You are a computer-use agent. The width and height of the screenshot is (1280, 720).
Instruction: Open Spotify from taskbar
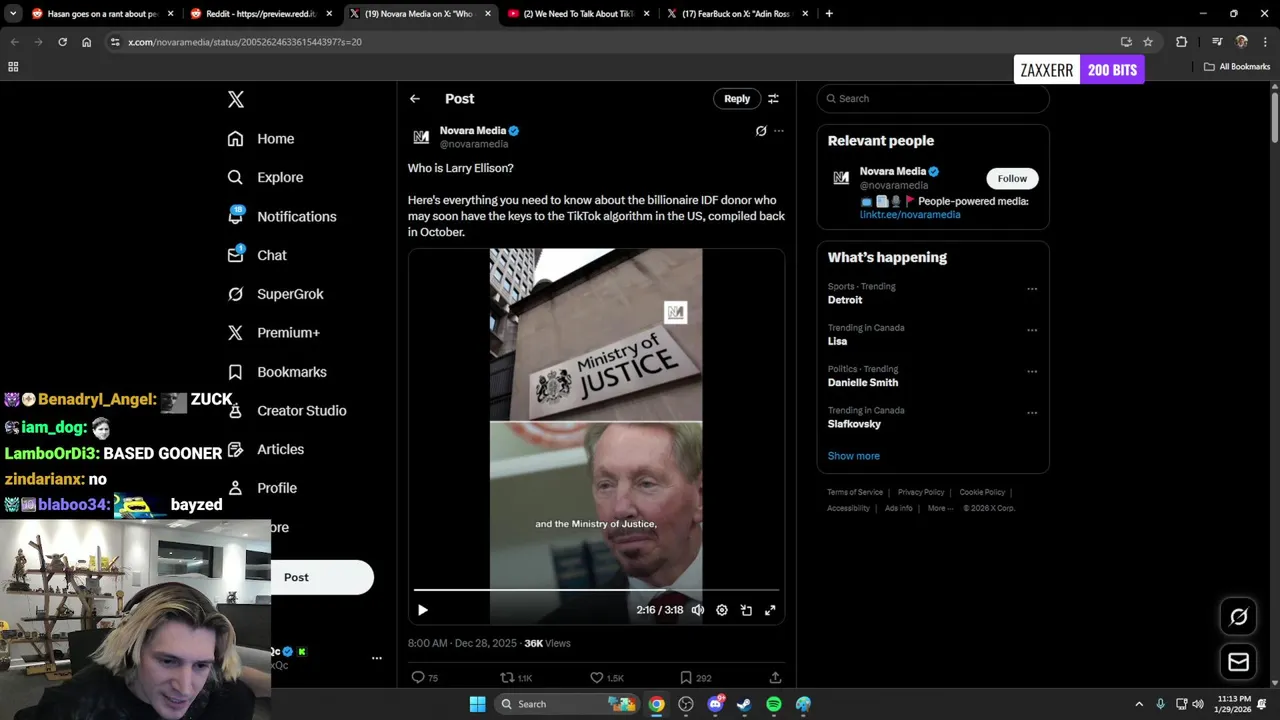[x=774, y=704]
